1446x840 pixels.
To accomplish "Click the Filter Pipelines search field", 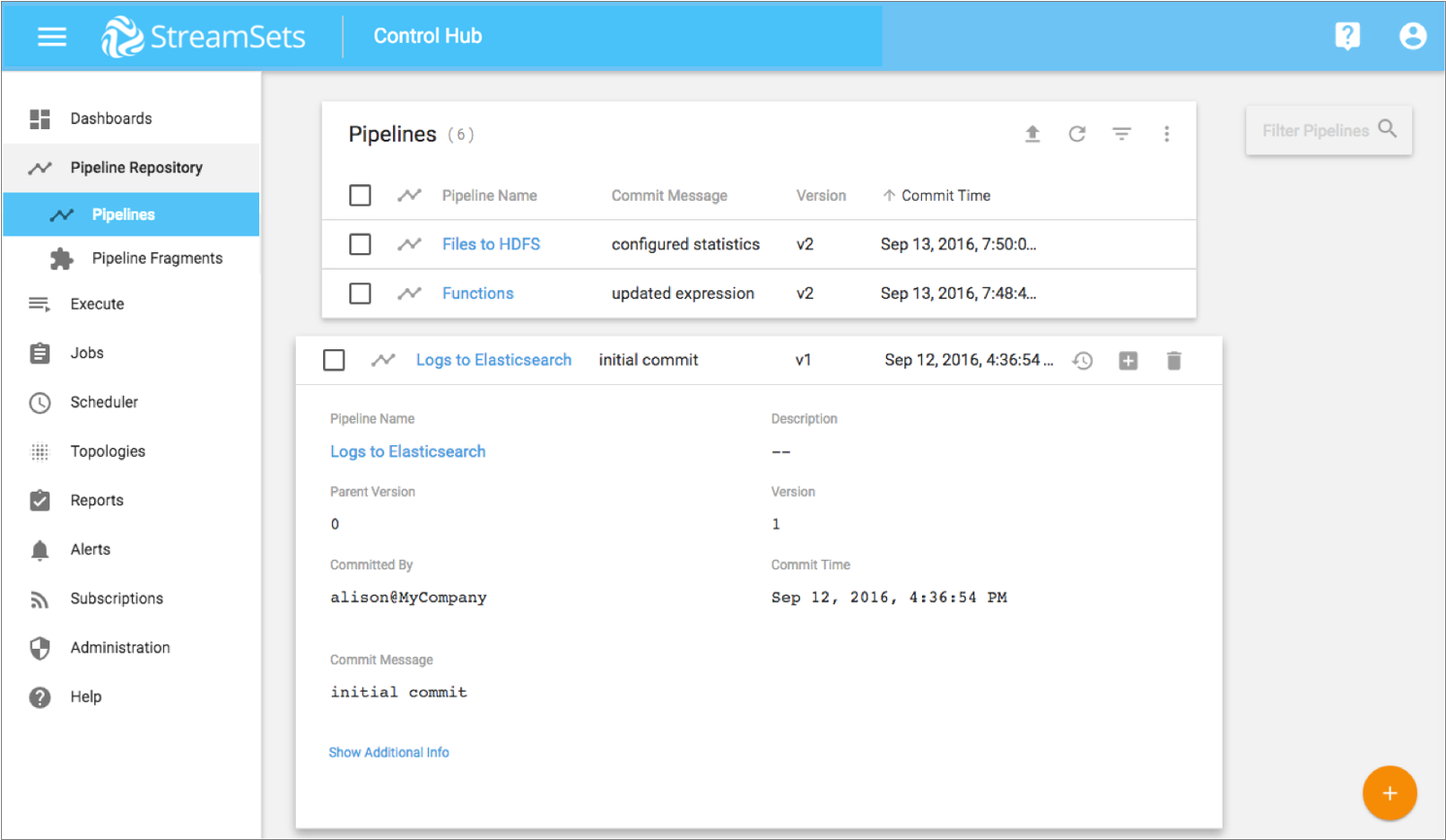I will (1316, 131).
